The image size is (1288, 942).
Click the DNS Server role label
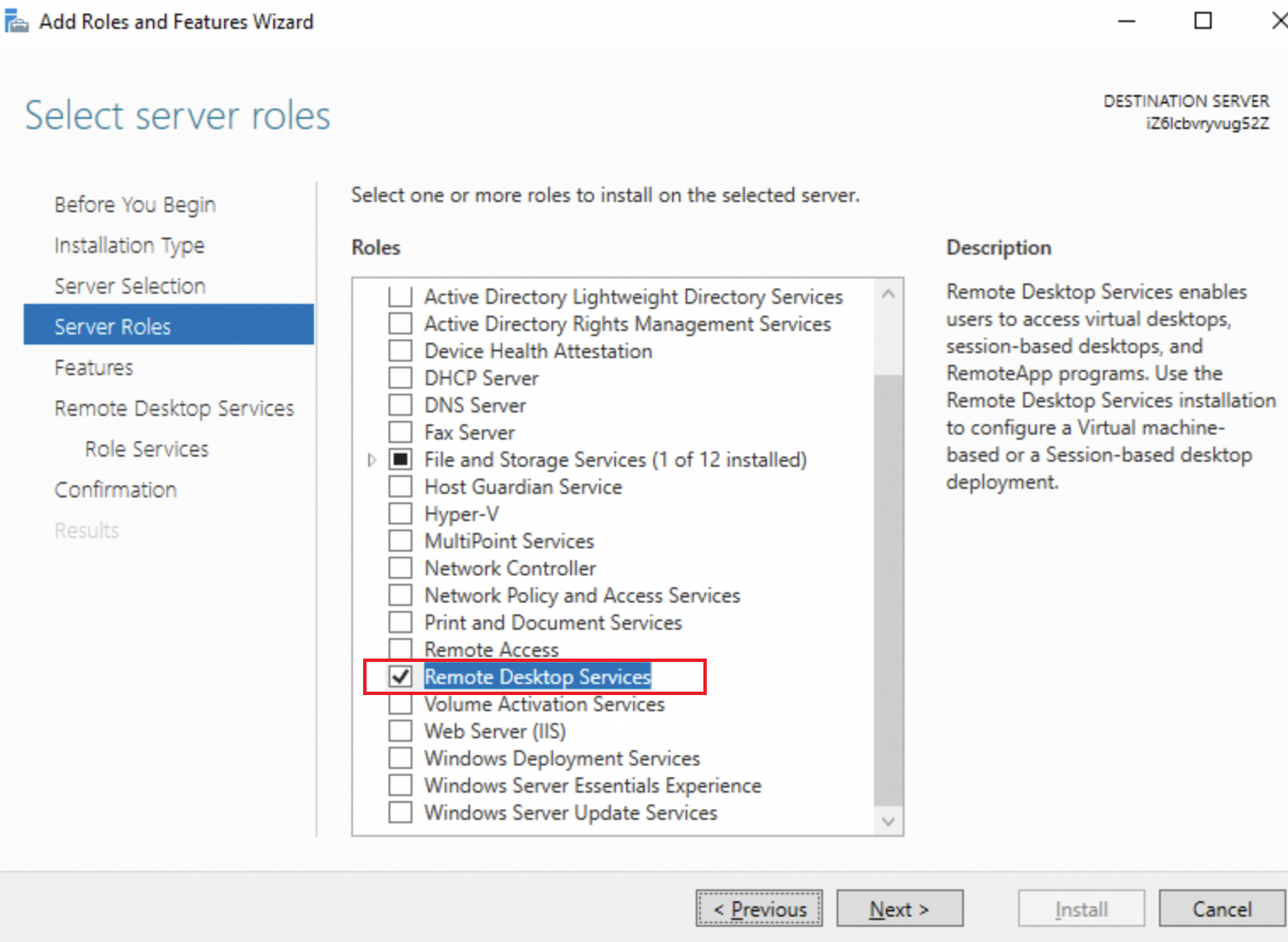coord(475,405)
